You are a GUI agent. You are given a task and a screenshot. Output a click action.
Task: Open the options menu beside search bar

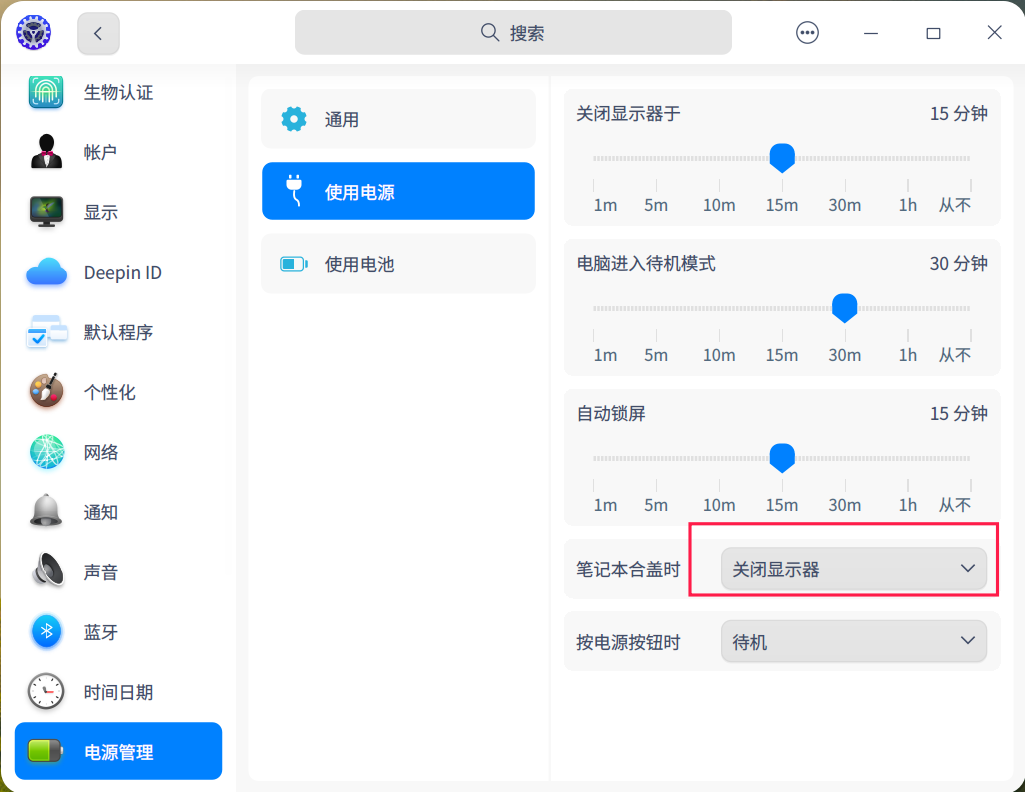point(807,32)
